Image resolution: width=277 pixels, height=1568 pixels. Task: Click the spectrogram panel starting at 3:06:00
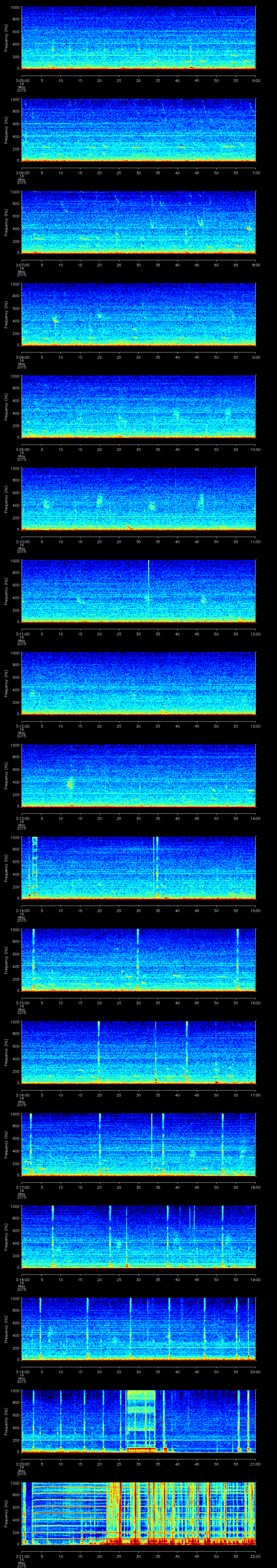click(139, 130)
